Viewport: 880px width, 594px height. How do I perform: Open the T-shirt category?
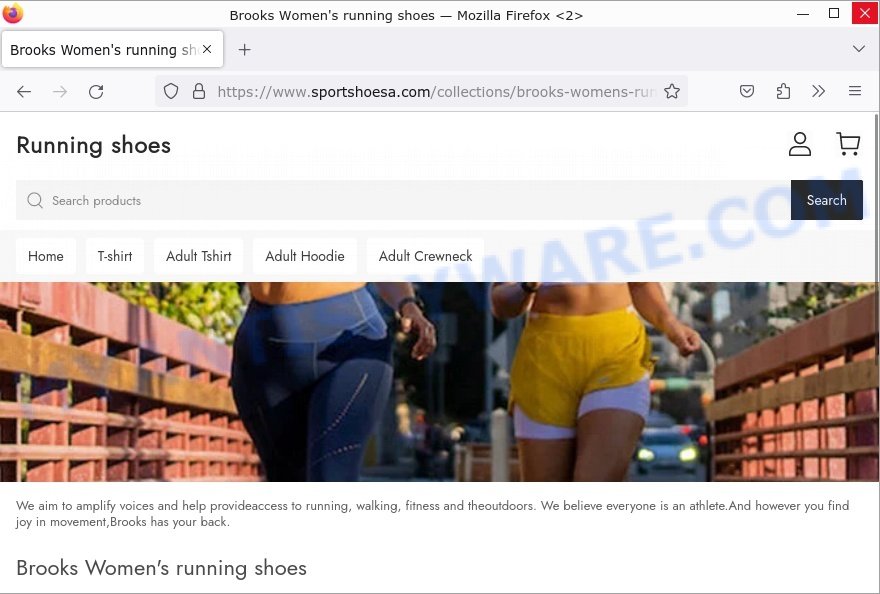pos(115,256)
